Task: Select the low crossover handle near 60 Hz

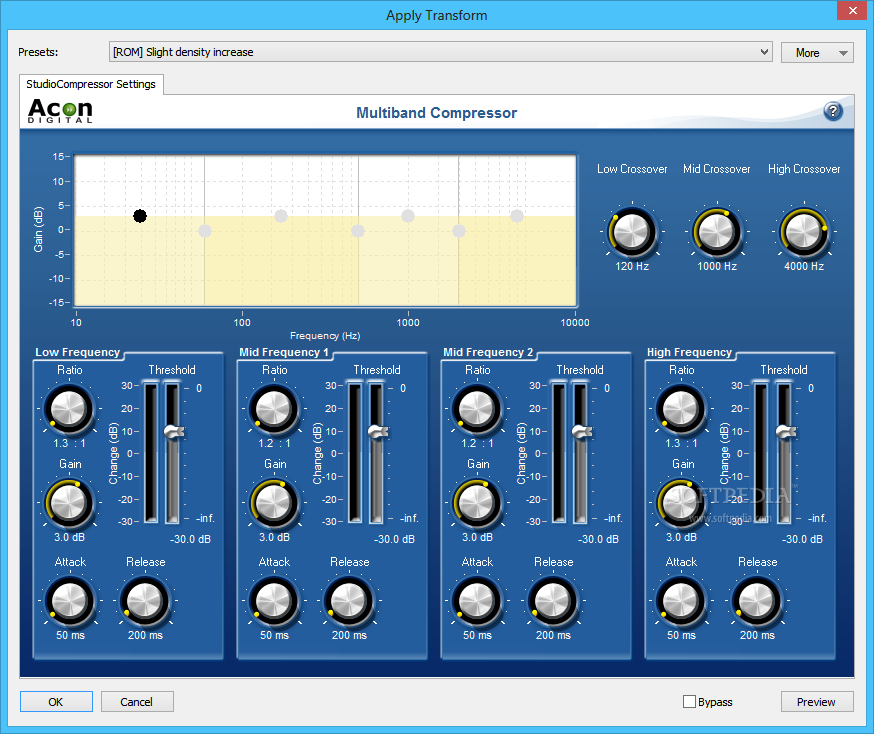Action: coord(205,231)
